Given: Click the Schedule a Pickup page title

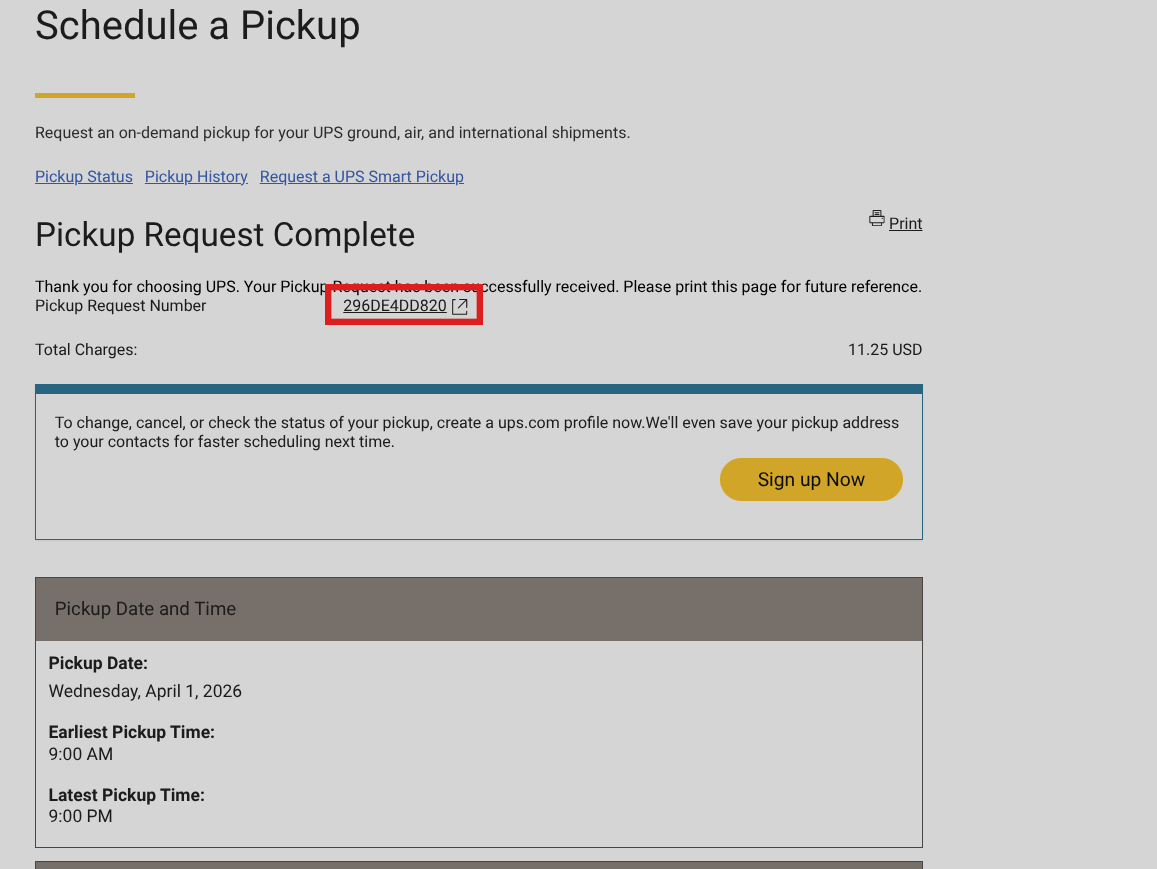Looking at the screenshot, I should pyautogui.click(x=197, y=26).
